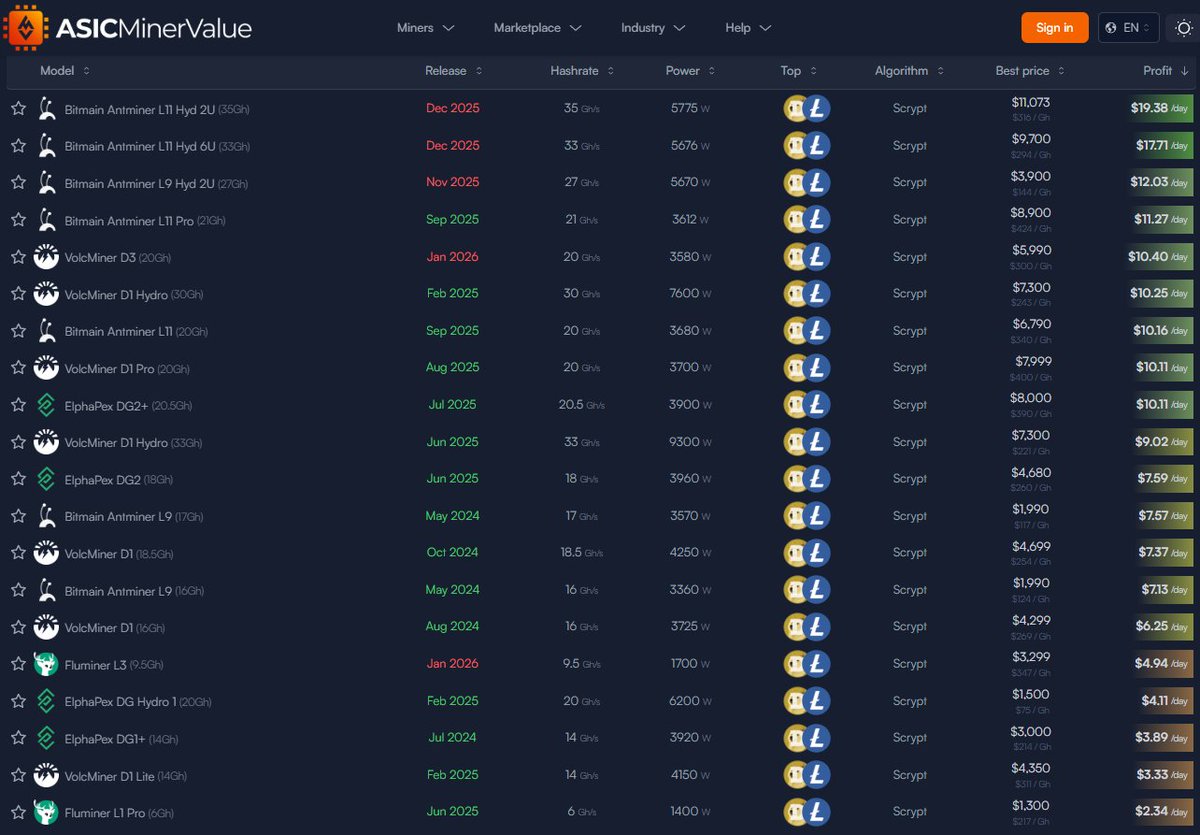Click Bitmain logo beside Antminer L11 Pro
Viewport: 1200px width, 835px height.
pyautogui.click(x=46, y=220)
